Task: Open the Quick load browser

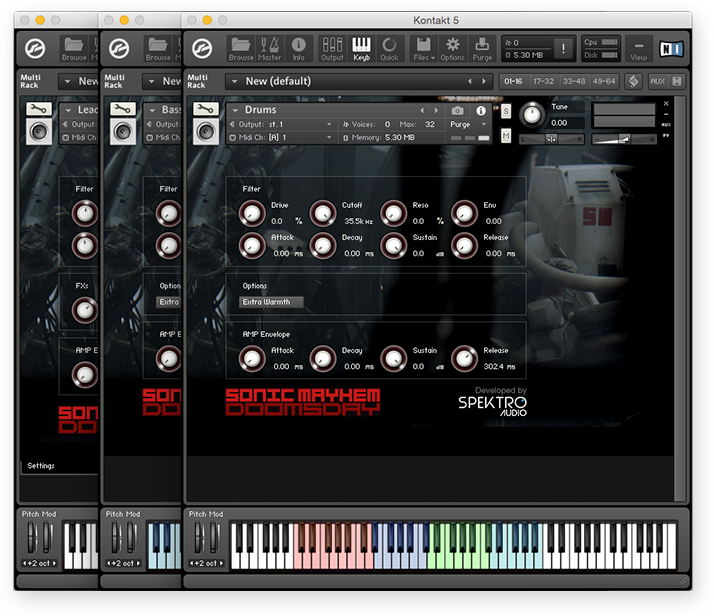Action: click(389, 49)
